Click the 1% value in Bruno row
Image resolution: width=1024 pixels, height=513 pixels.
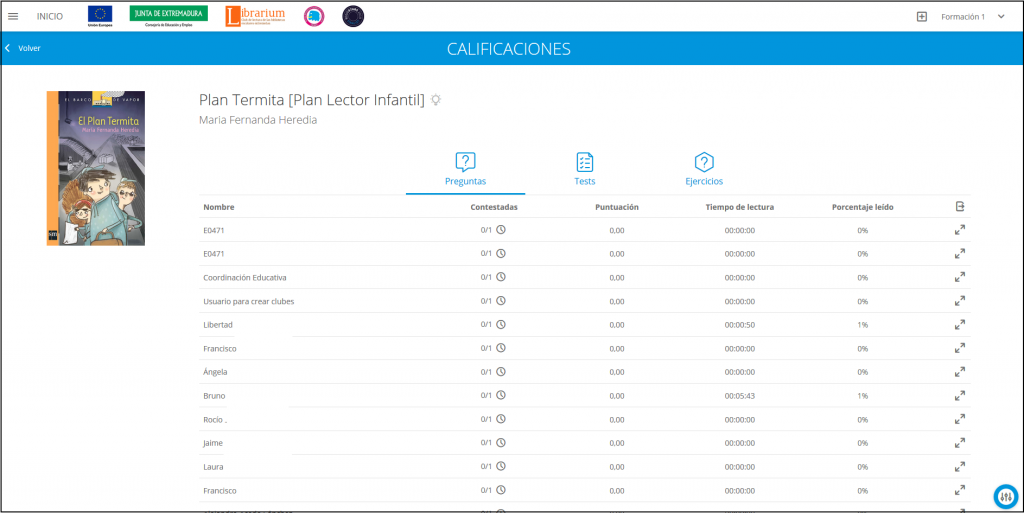pyautogui.click(x=863, y=396)
